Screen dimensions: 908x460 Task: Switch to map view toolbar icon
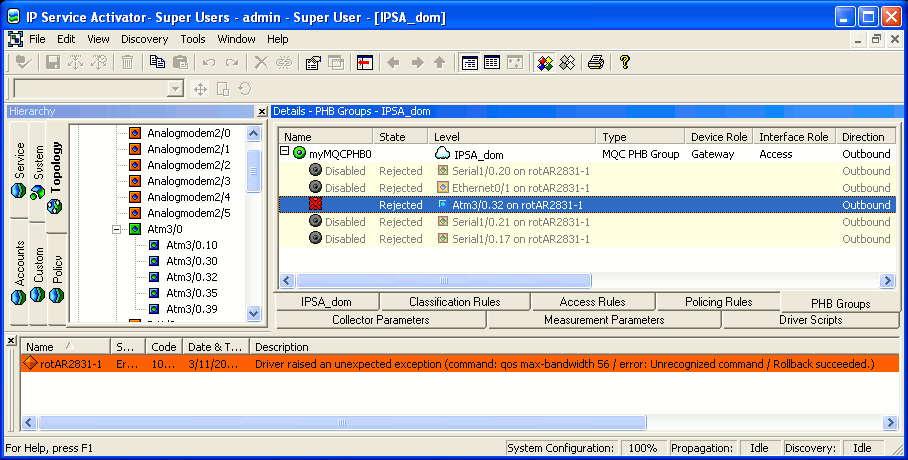(515, 63)
